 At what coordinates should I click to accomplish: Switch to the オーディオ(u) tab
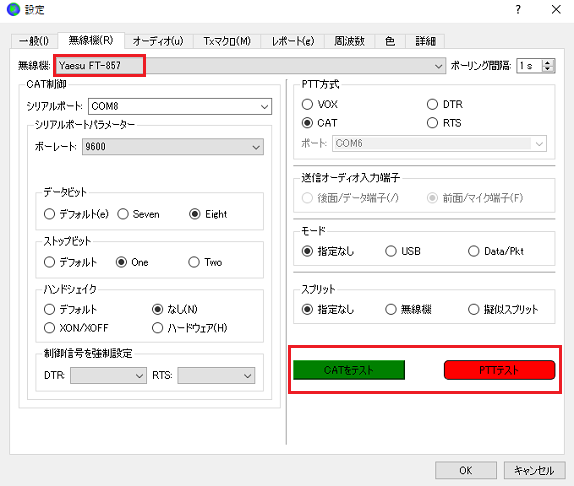(x=158, y=41)
